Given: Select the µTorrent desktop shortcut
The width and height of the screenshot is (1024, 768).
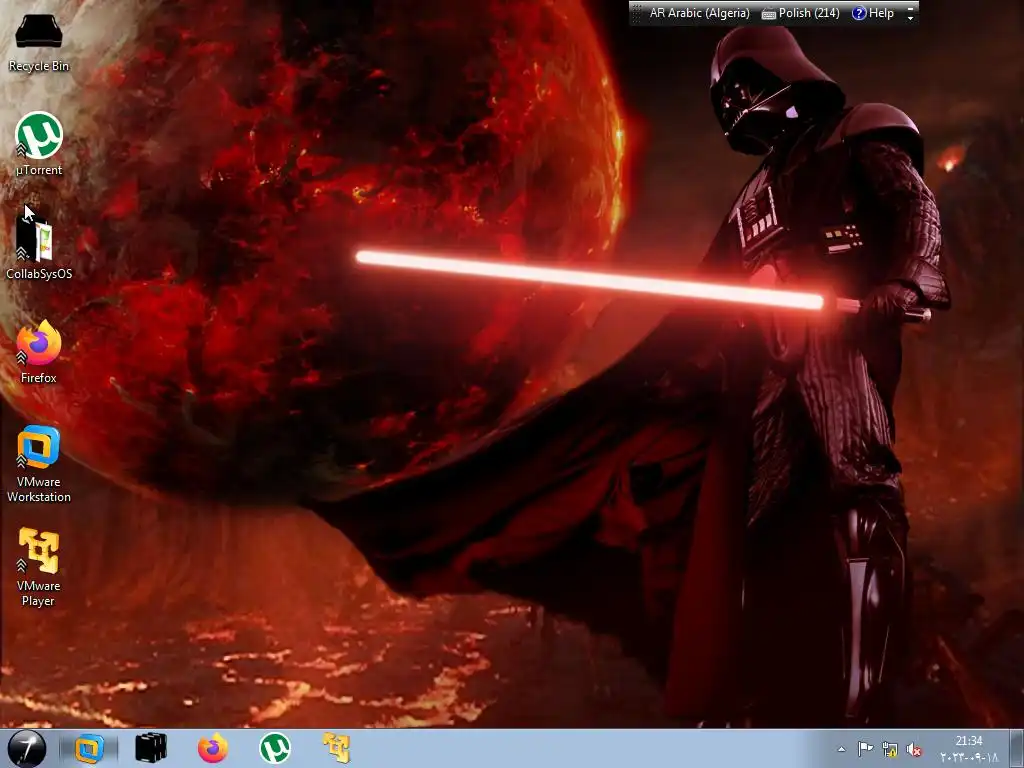Looking at the screenshot, I should point(39,144).
